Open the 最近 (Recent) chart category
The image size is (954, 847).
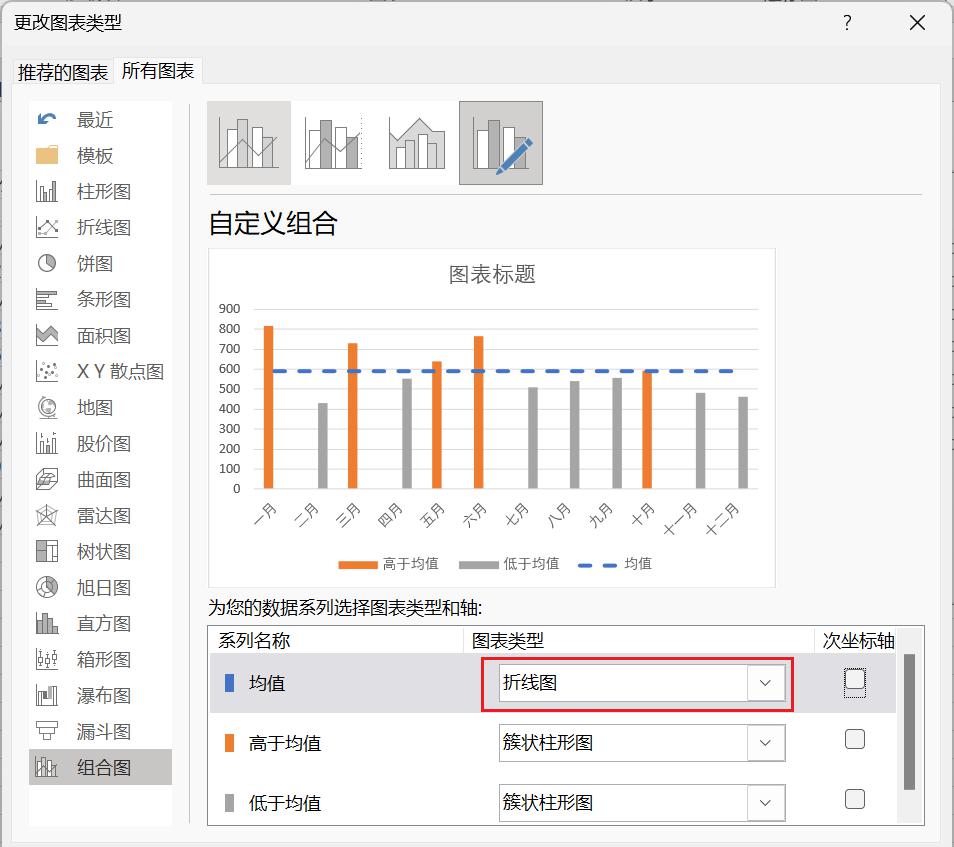100,119
